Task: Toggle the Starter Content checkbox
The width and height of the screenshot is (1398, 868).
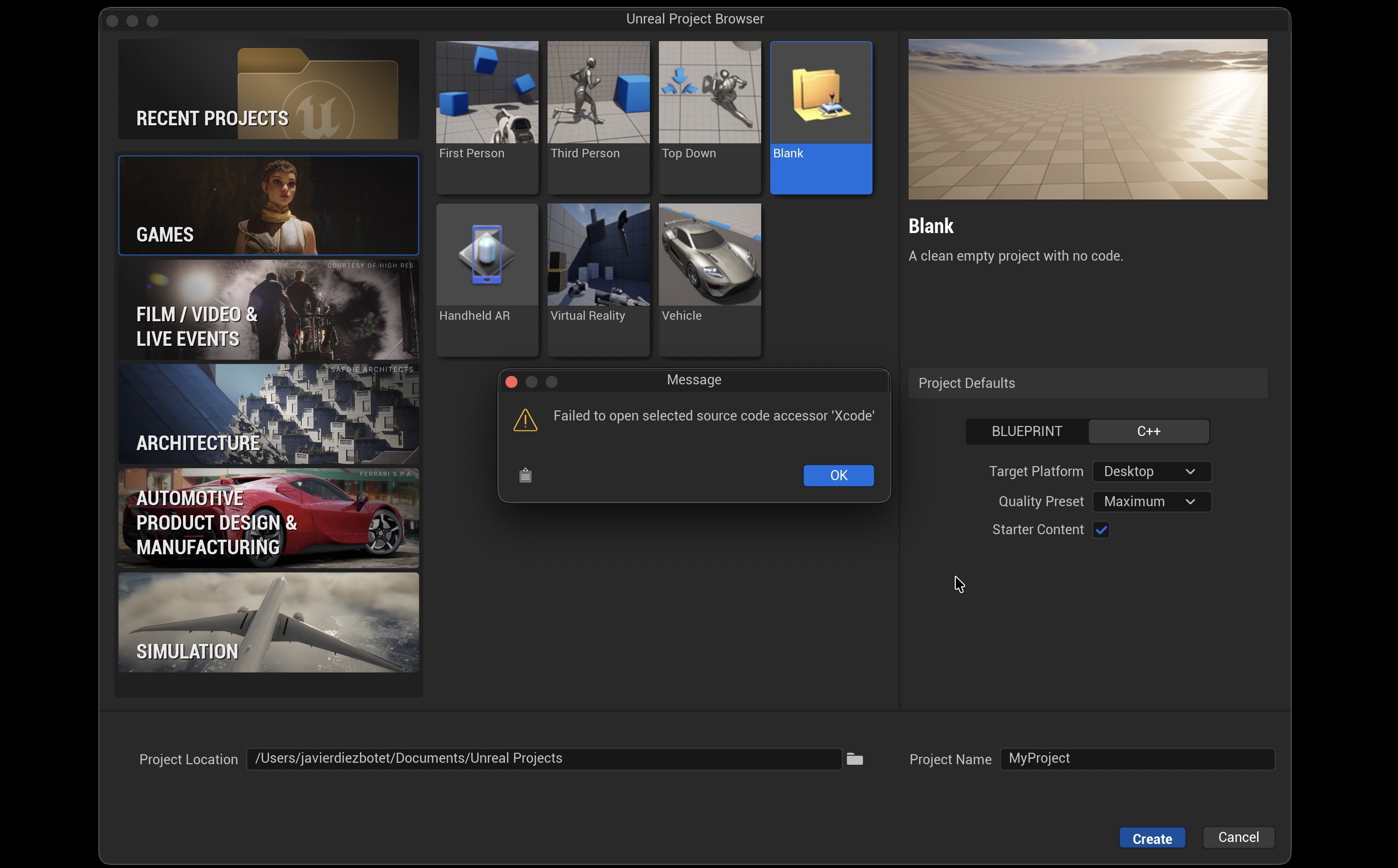Action: 1101,529
